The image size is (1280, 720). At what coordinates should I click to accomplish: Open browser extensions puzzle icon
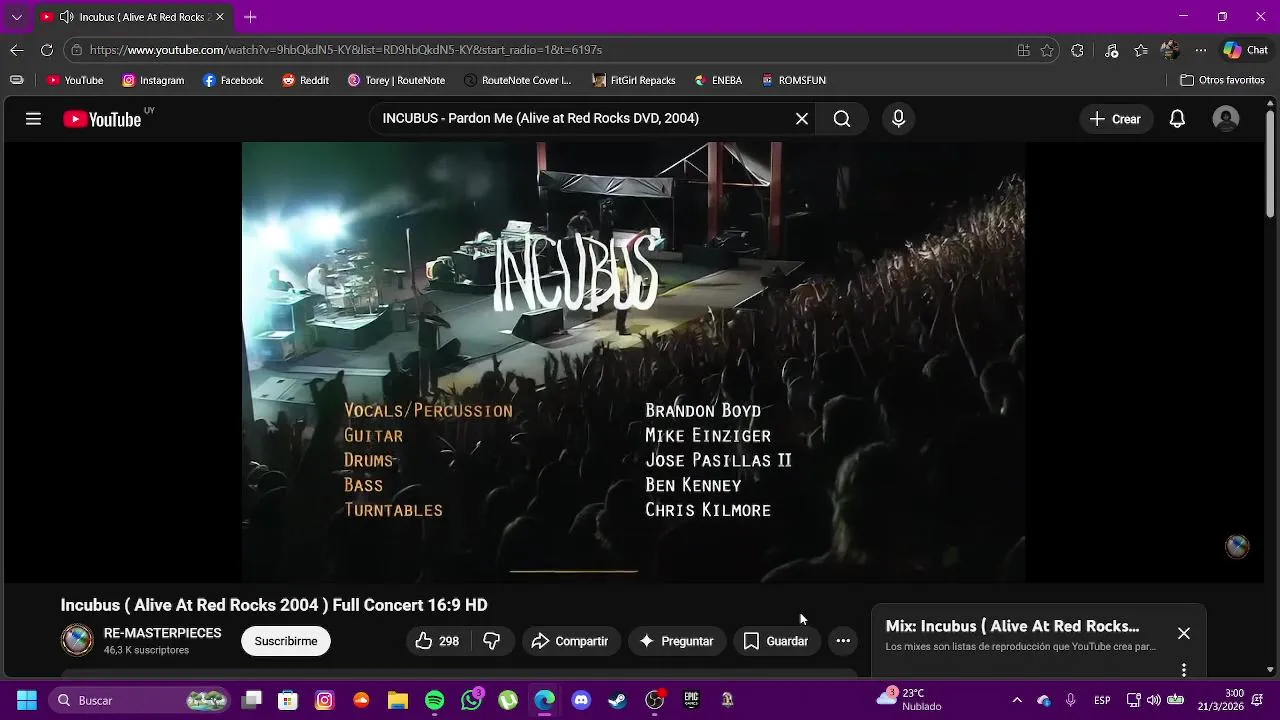click(x=1077, y=50)
